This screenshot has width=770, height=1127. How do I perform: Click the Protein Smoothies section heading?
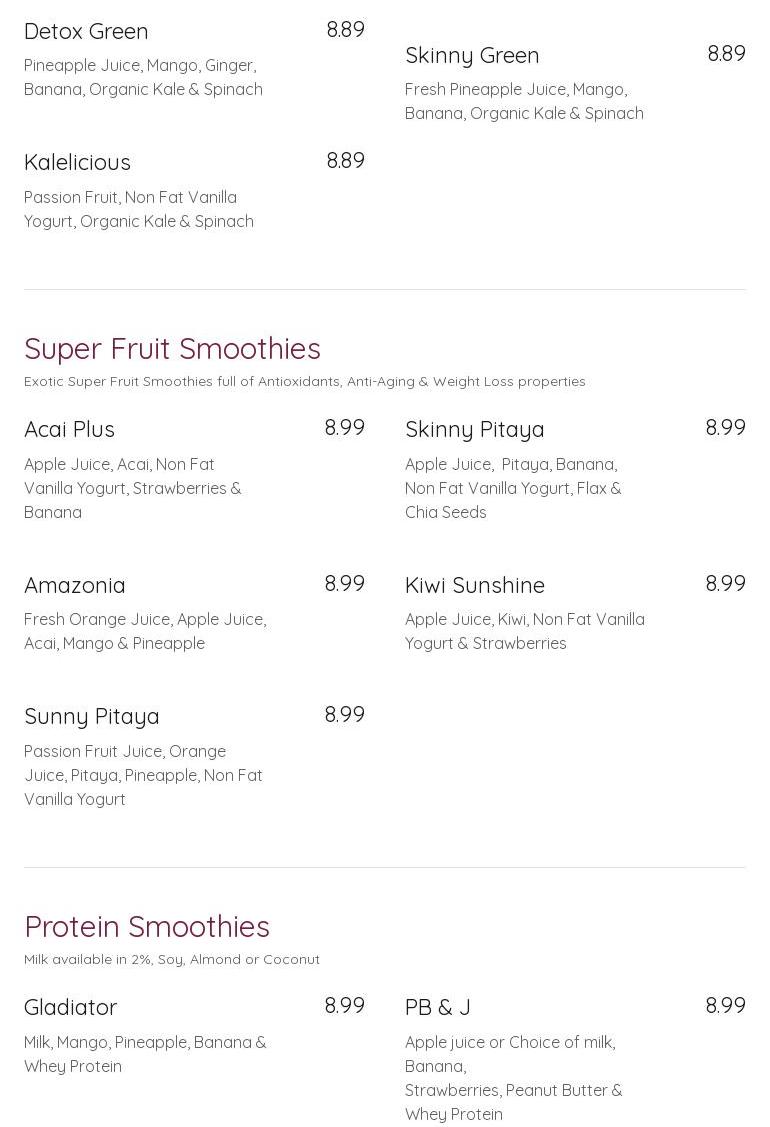147,926
